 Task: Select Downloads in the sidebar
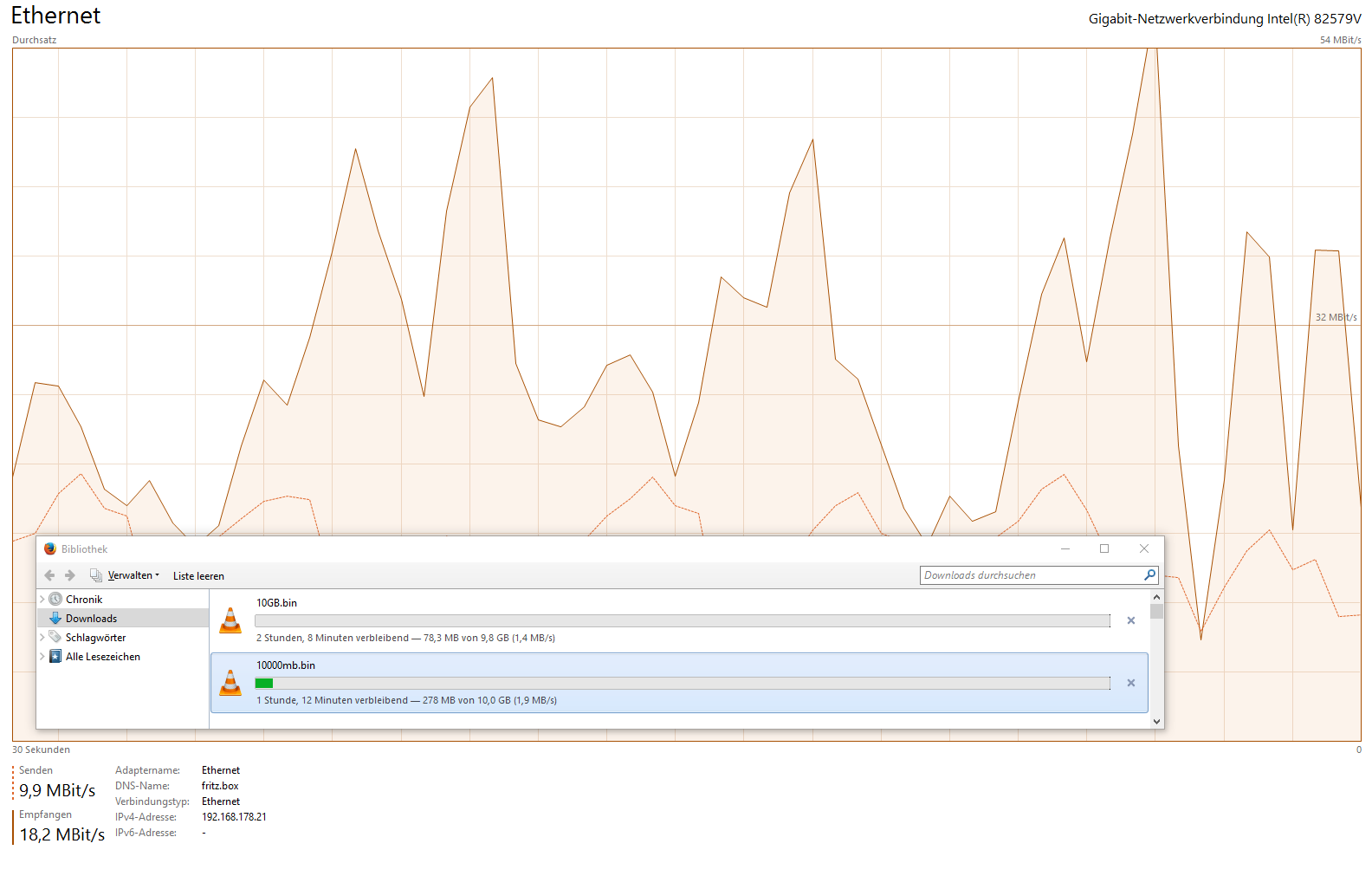point(91,619)
